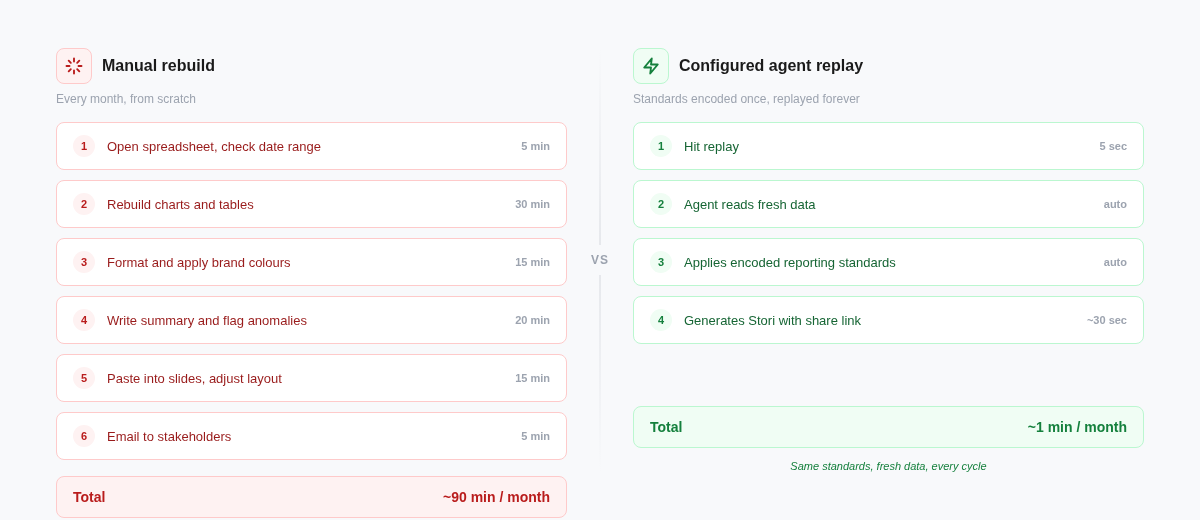Click 'Same standards, fresh data, every cycle' caption
This screenshot has height=520, width=1200.
click(x=888, y=466)
